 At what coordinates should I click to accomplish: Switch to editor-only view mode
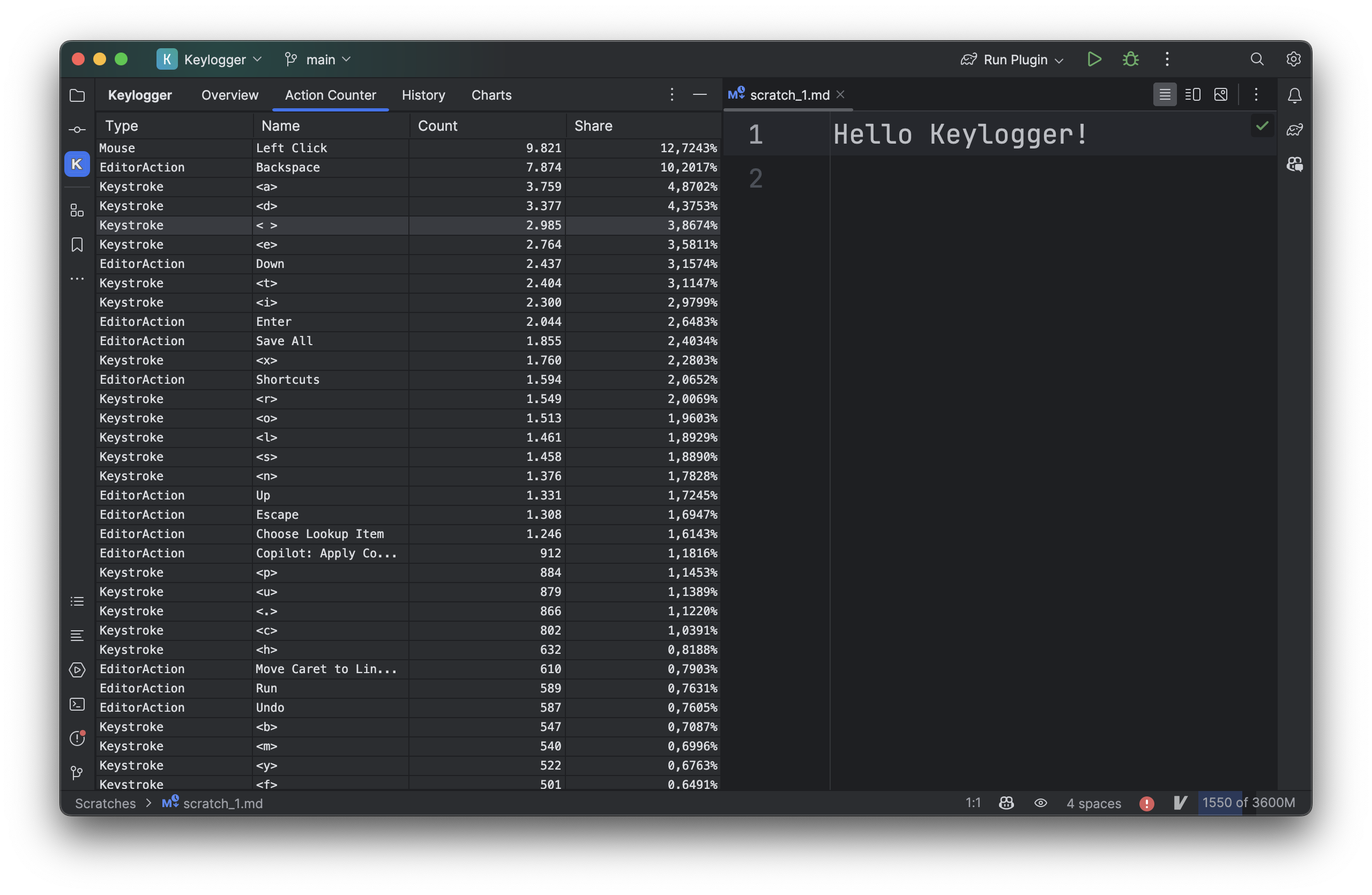(1165, 95)
